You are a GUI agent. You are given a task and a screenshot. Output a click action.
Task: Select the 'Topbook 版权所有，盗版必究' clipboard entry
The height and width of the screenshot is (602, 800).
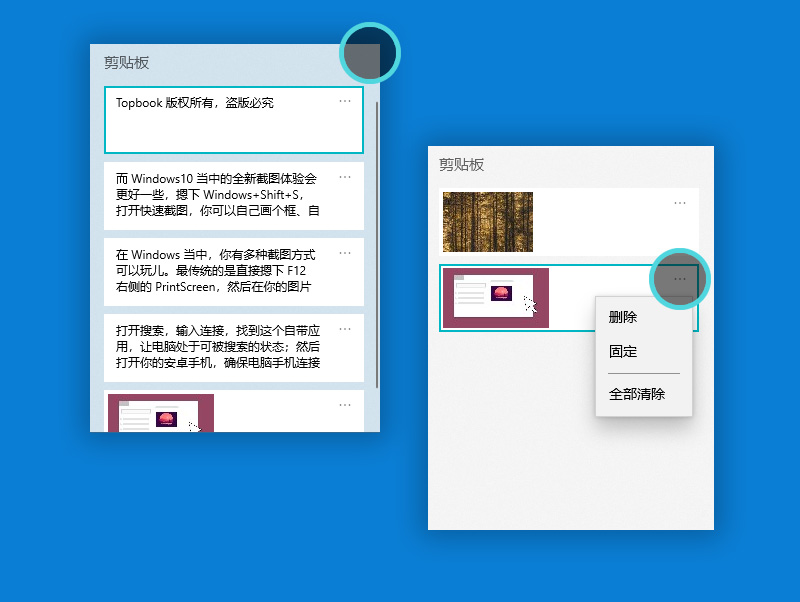pos(234,120)
